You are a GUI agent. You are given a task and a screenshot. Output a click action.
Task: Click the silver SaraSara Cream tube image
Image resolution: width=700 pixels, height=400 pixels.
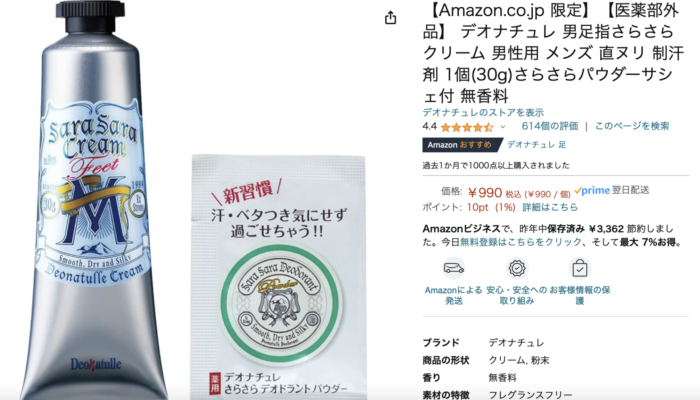[x=95, y=200]
